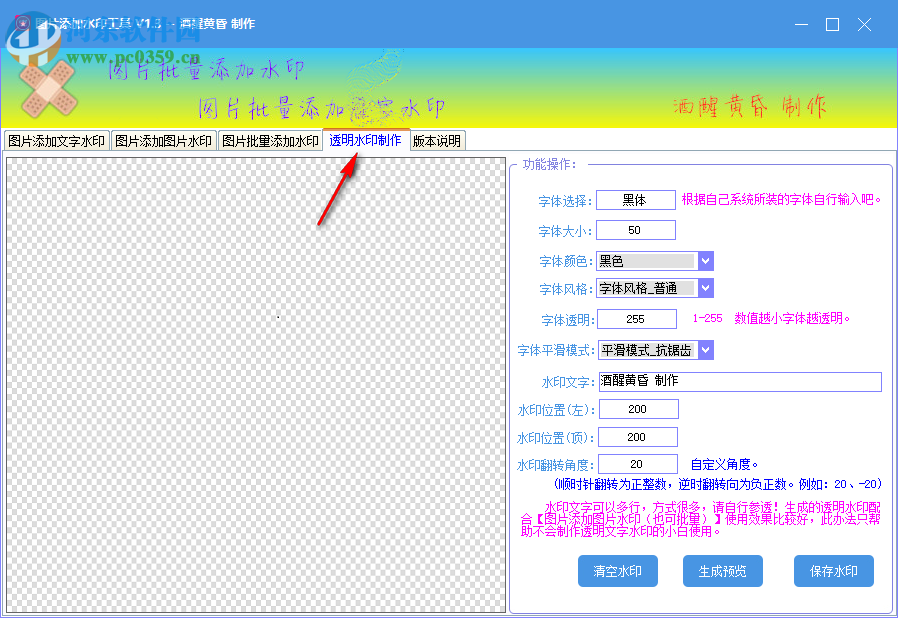Select the 字体大小 field containing 50
Viewport: 898px width, 618px height.
point(637,229)
